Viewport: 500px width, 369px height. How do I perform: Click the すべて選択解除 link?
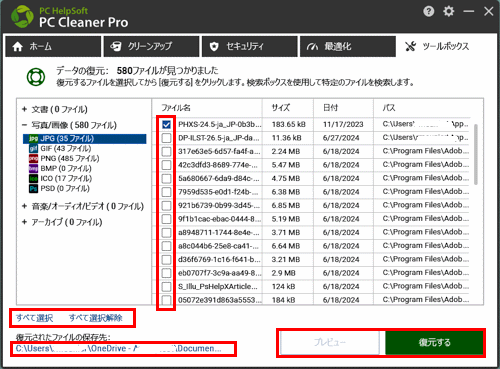coord(96,318)
